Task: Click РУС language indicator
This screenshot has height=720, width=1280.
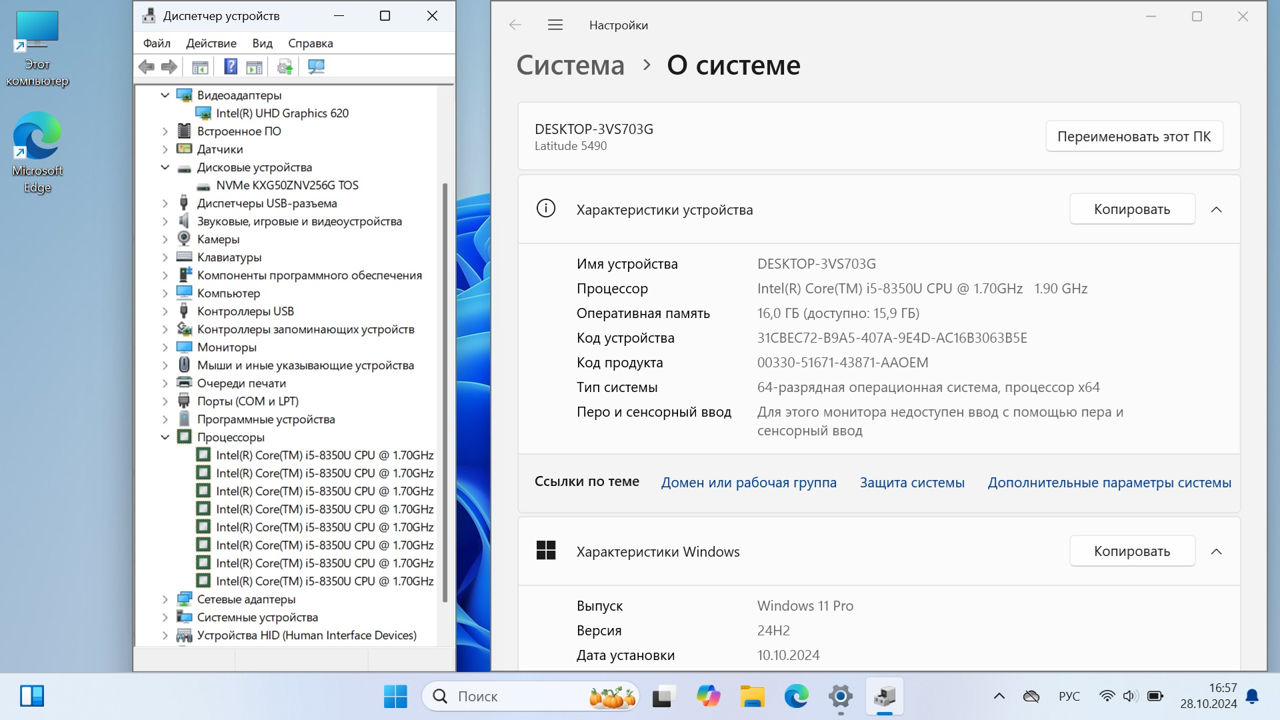Action: (1069, 696)
